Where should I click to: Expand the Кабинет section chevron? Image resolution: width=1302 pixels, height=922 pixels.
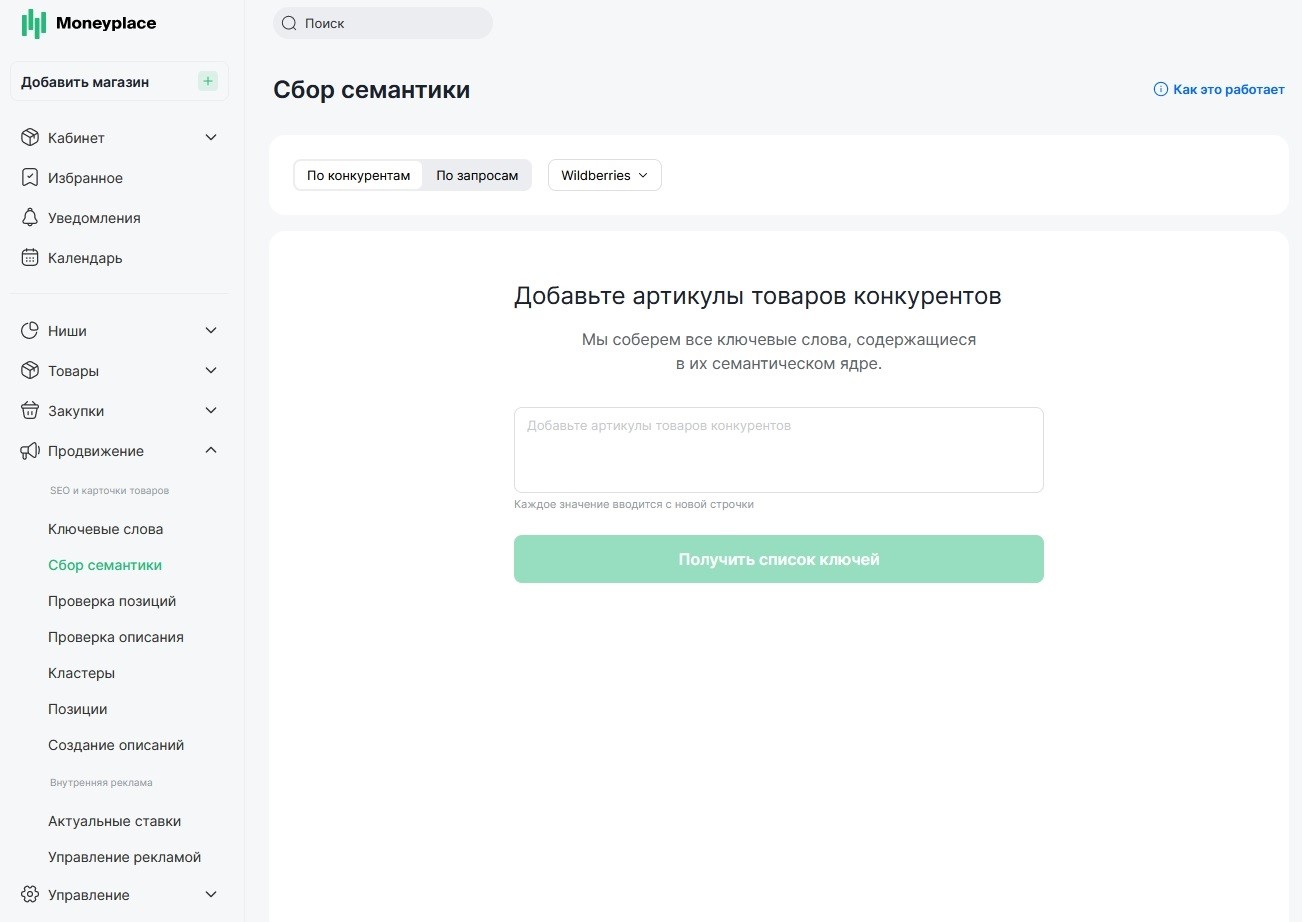pyautogui.click(x=211, y=138)
